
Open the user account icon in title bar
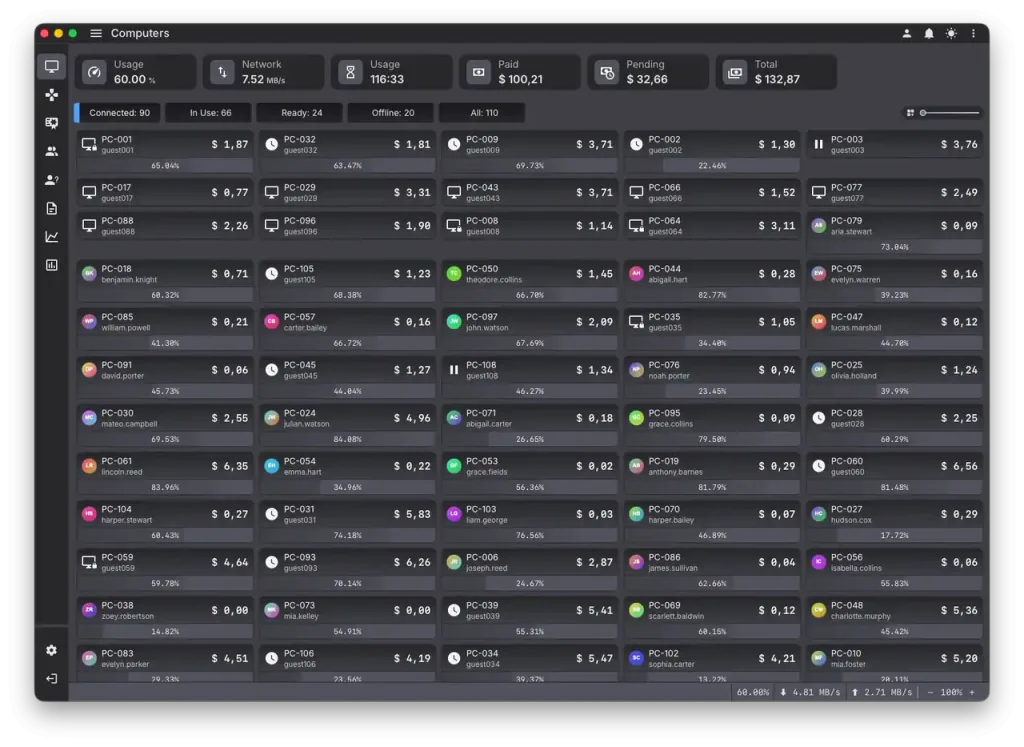[x=906, y=33]
